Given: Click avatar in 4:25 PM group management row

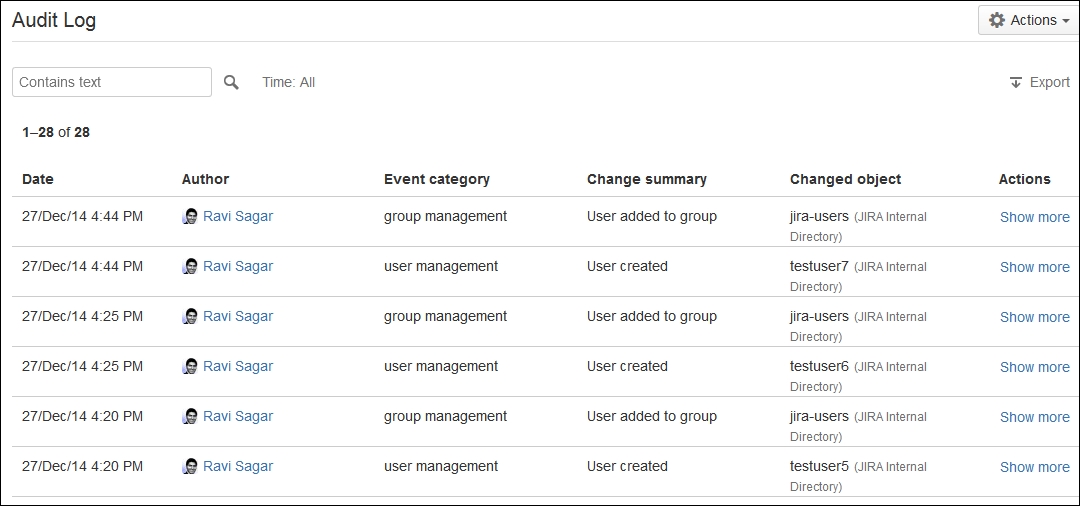Looking at the screenshot, I should 190,316.
